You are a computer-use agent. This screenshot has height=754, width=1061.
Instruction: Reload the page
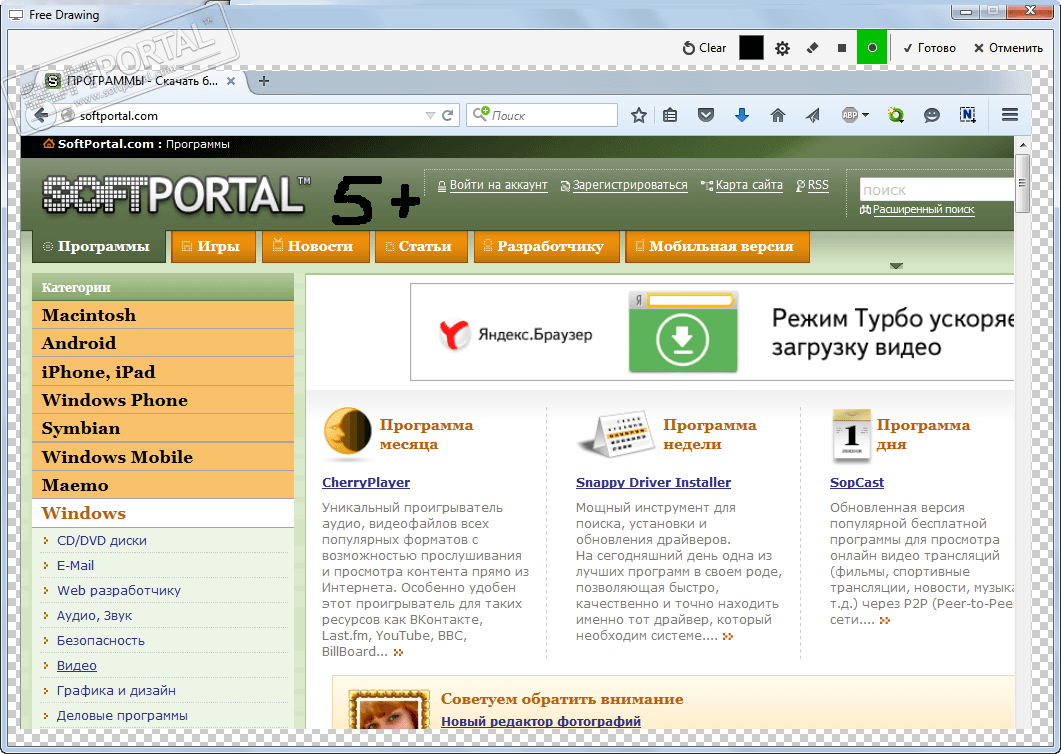[x=447, y=116]
